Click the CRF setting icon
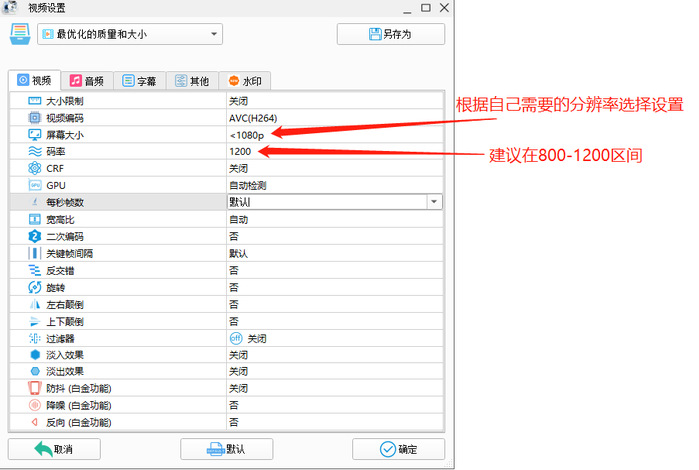The width and height of the screenshot is (699, 470). pos(34,168)
